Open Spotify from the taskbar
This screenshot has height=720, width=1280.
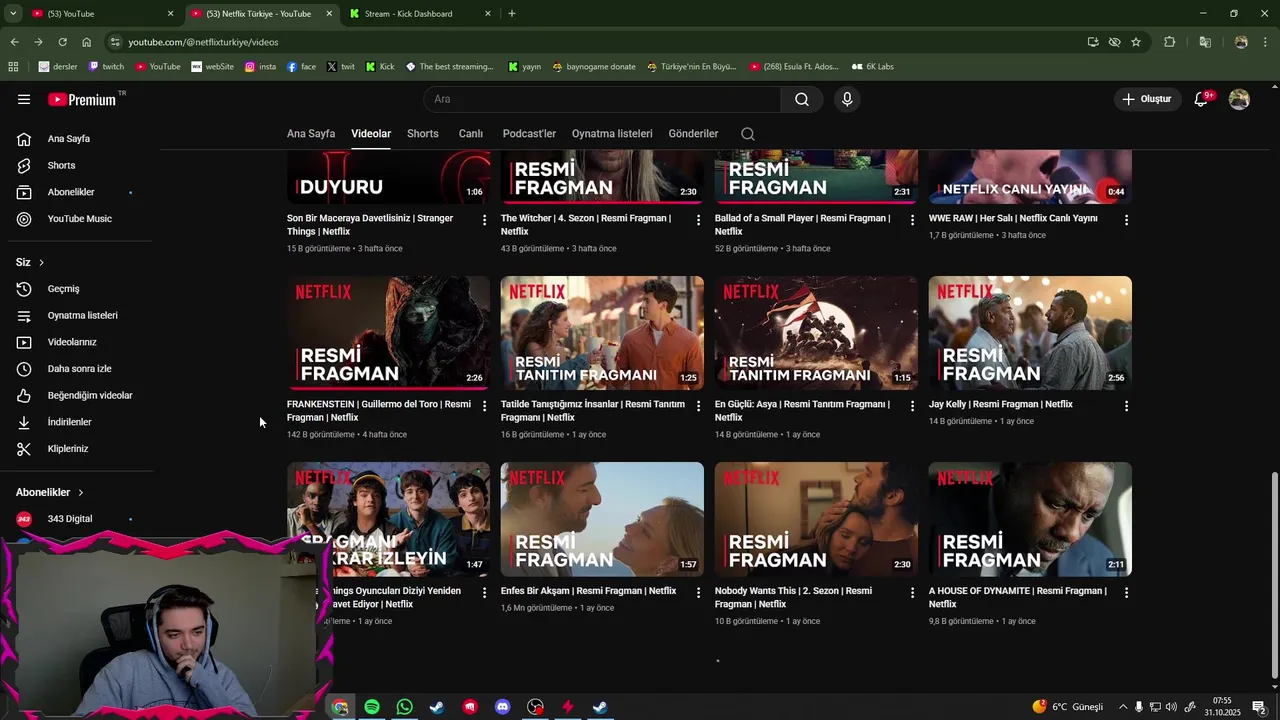pyautogui.click(x=372, y=707)
